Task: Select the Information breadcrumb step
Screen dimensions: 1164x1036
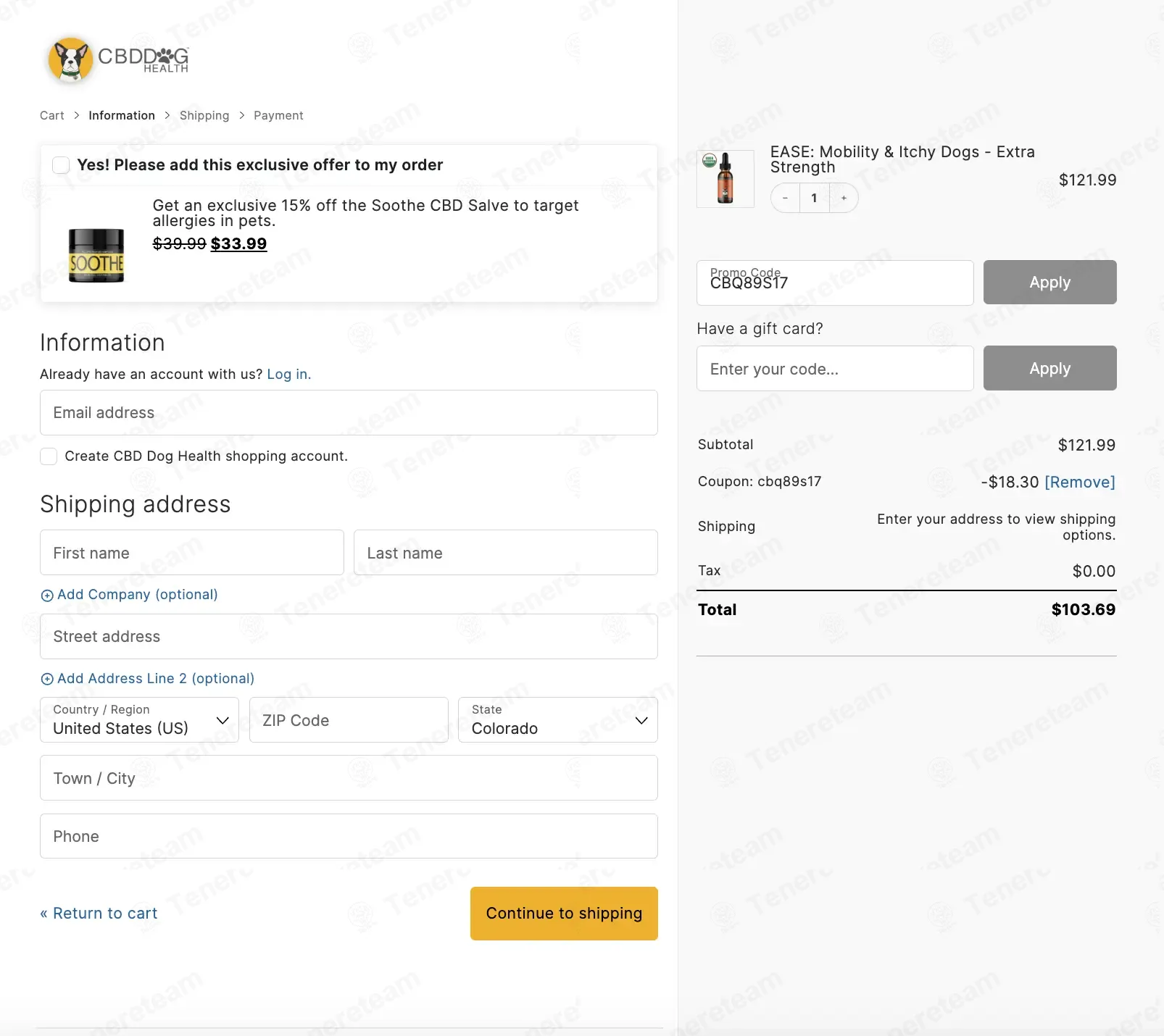Action: [x=122, y=116]
